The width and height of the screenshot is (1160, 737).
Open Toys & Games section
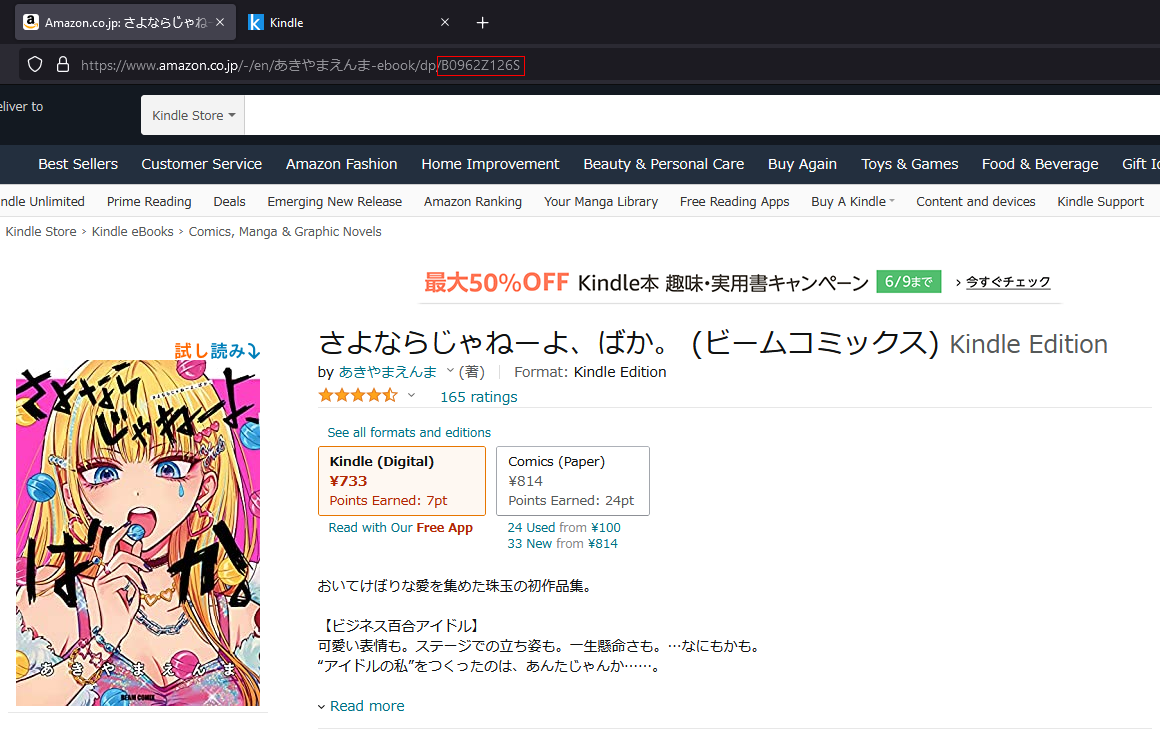pos(909,164)
